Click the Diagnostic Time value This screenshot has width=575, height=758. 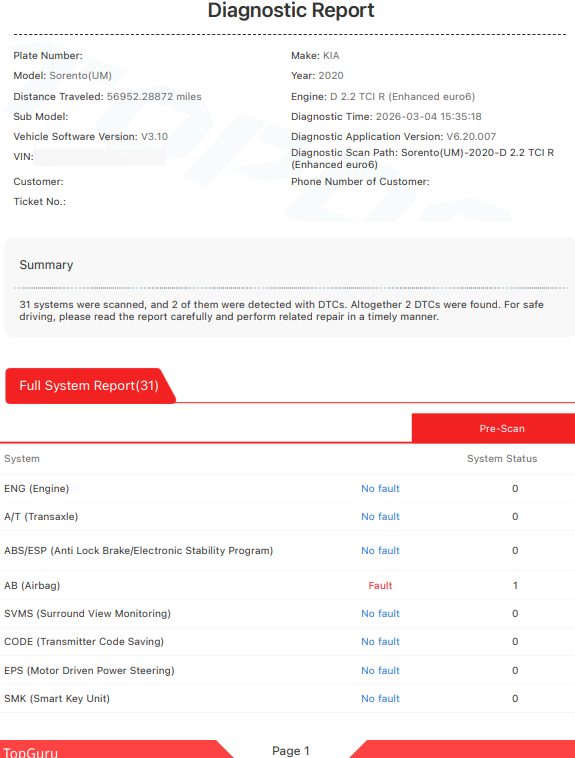pyautogui.click(x=428, y=117)
